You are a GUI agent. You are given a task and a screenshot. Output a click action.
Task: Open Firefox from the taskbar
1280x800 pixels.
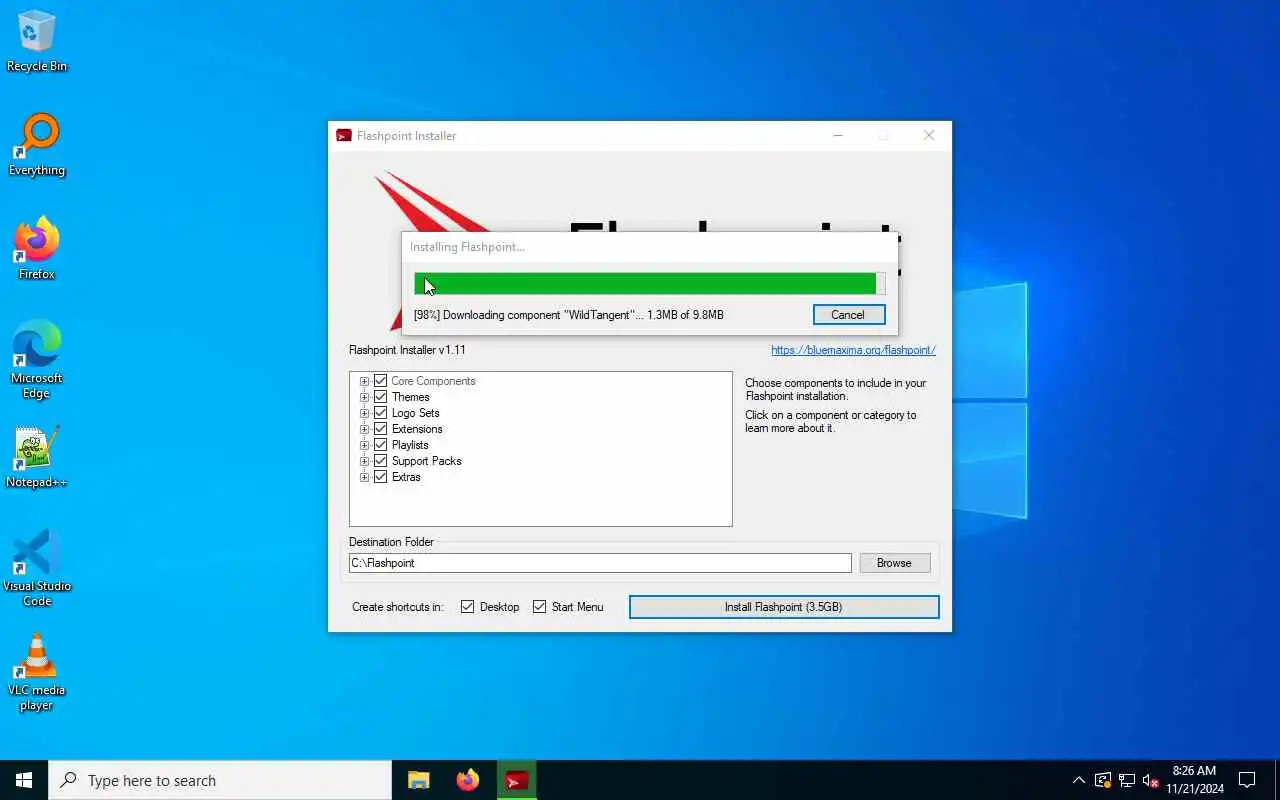click(467, 780)
